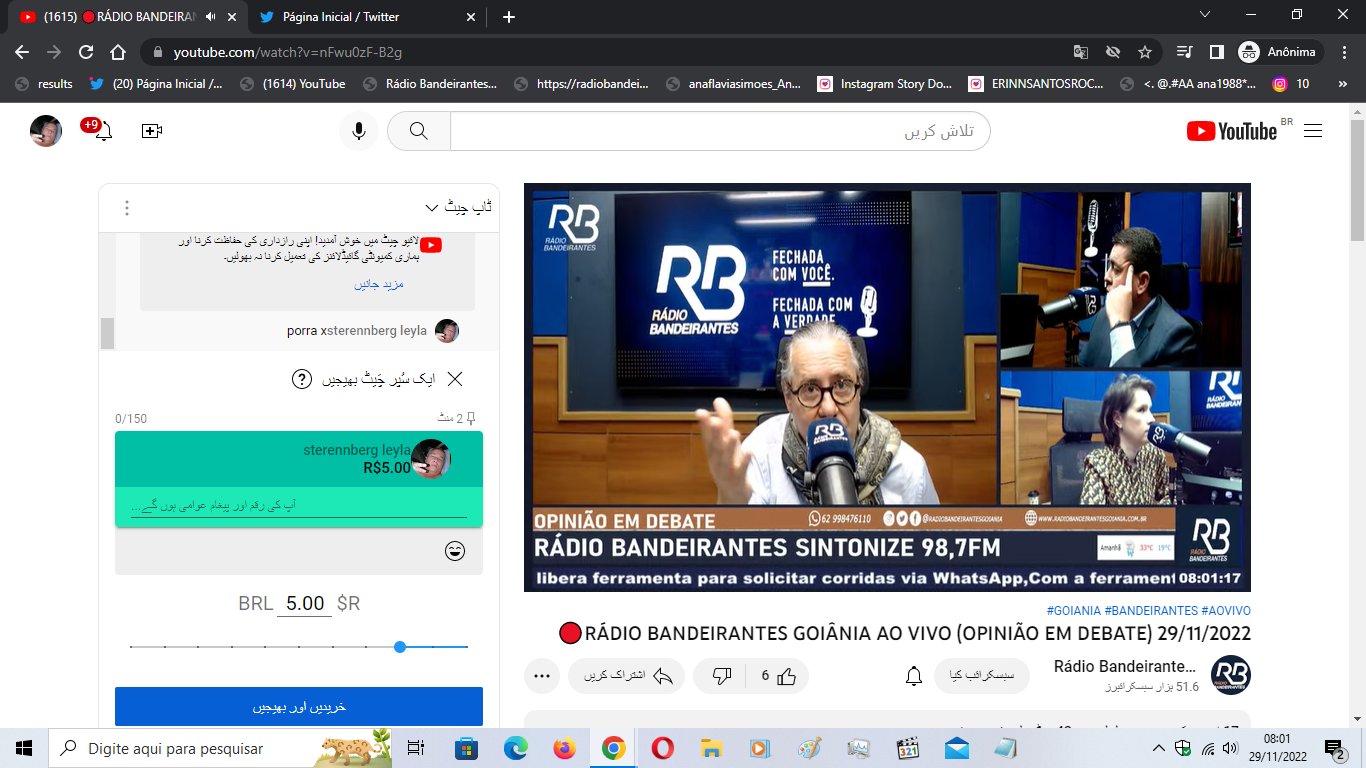Open Instagram '10' bookmark

tap(1290, 84)
